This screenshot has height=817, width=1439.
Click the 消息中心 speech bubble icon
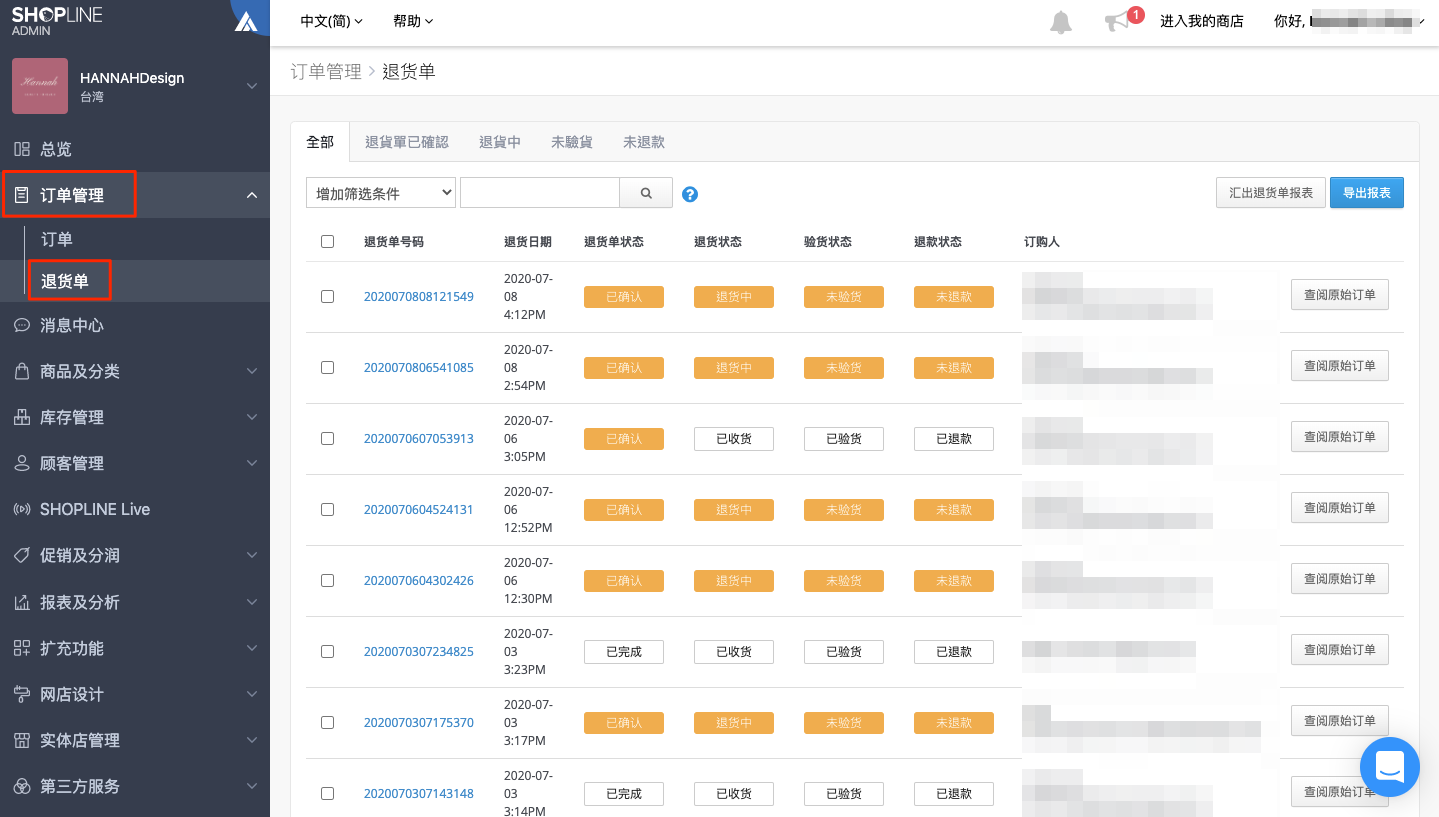(21, 325)
